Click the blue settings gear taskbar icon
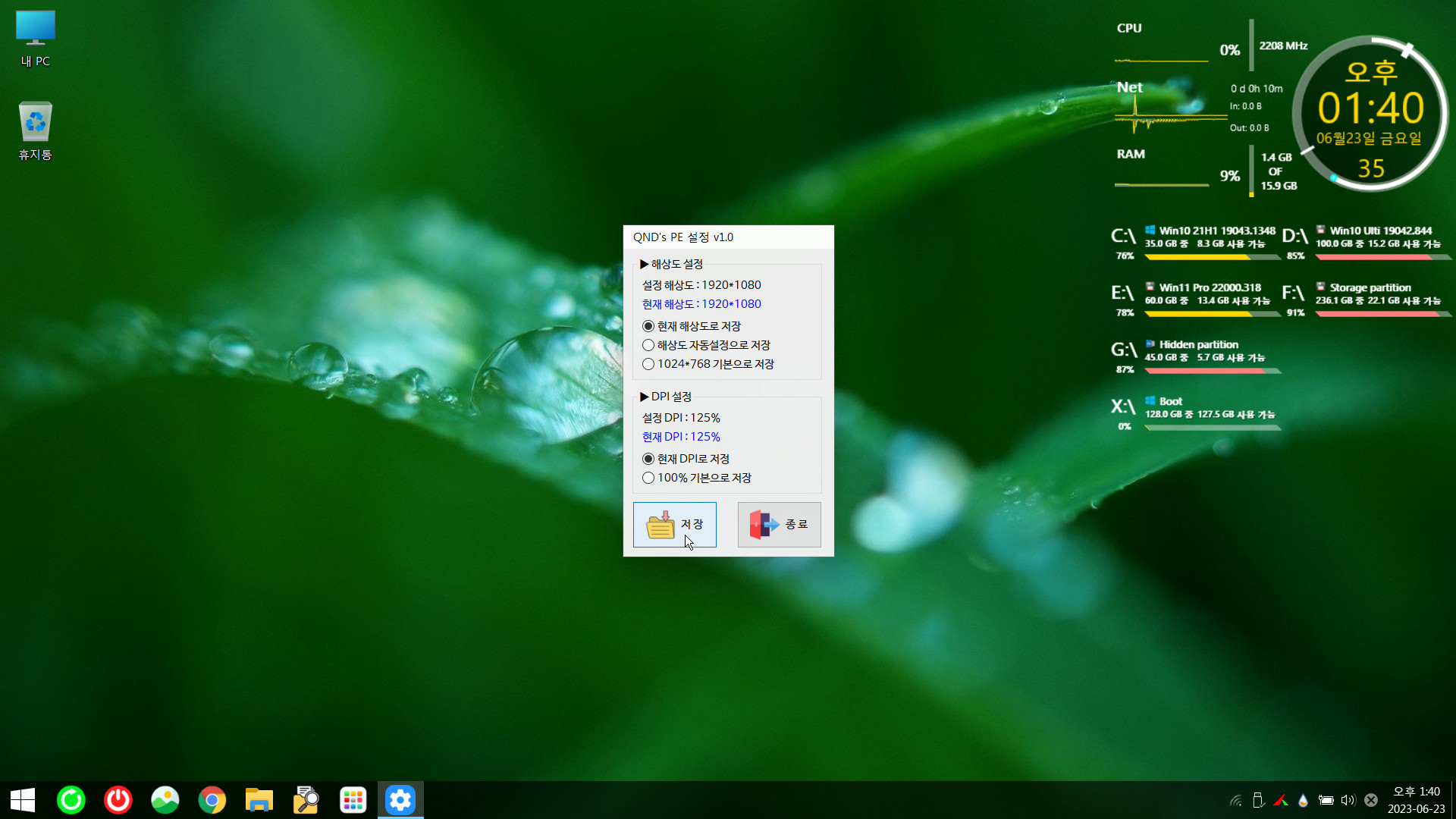The image size is (1456, 819). point(400,800)
